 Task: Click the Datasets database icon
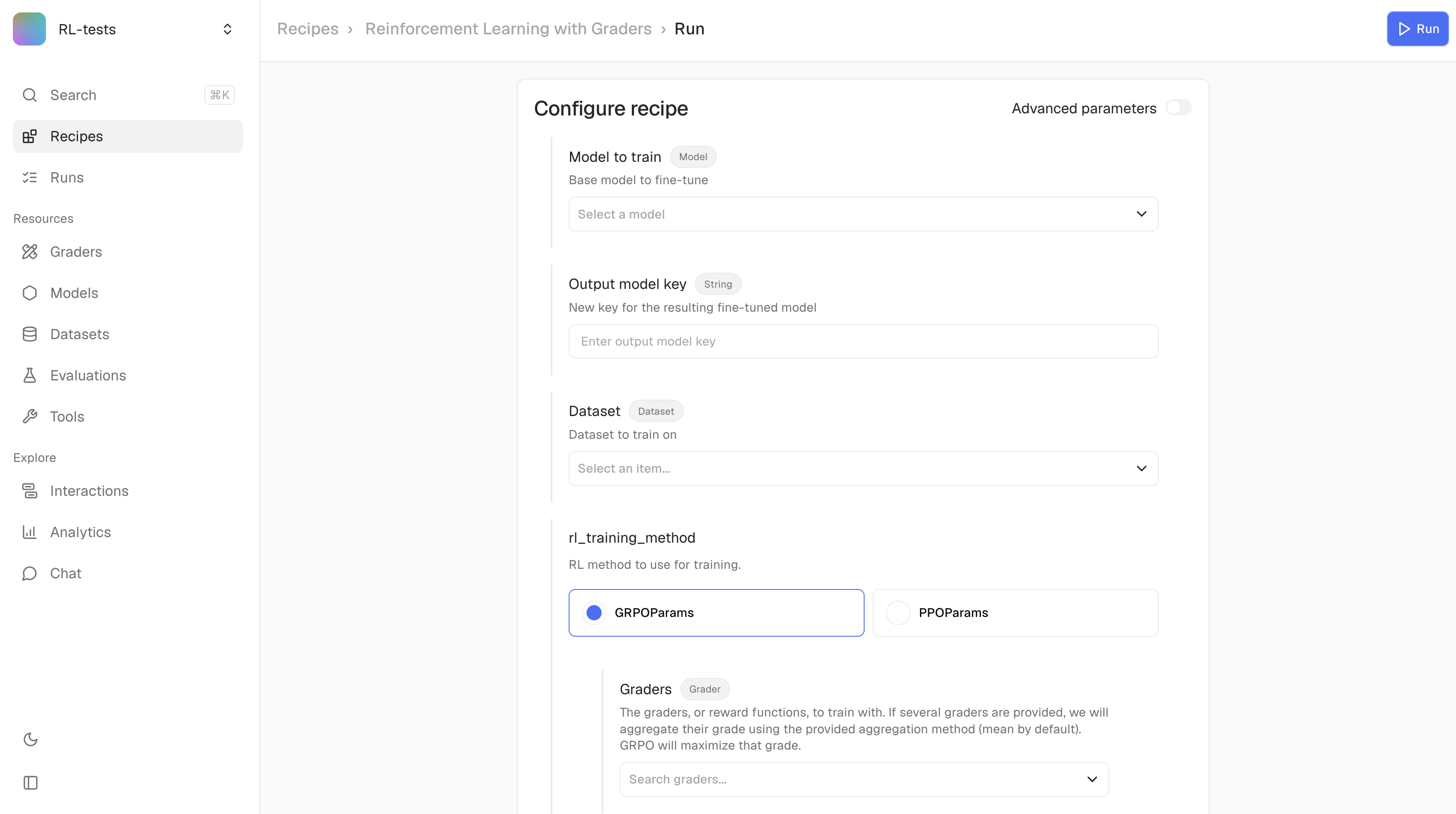tap(29, 334)
